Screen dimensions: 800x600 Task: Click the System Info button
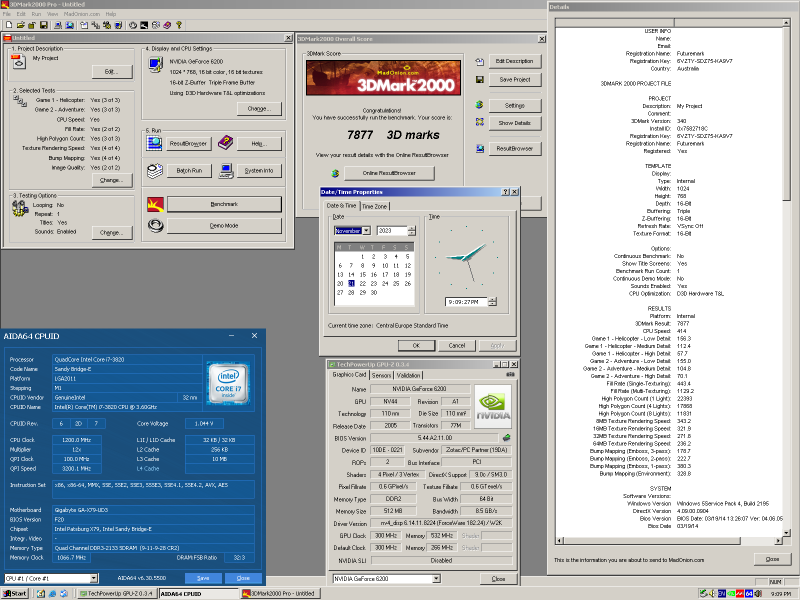pyautogui.click(x=259, y=170)
